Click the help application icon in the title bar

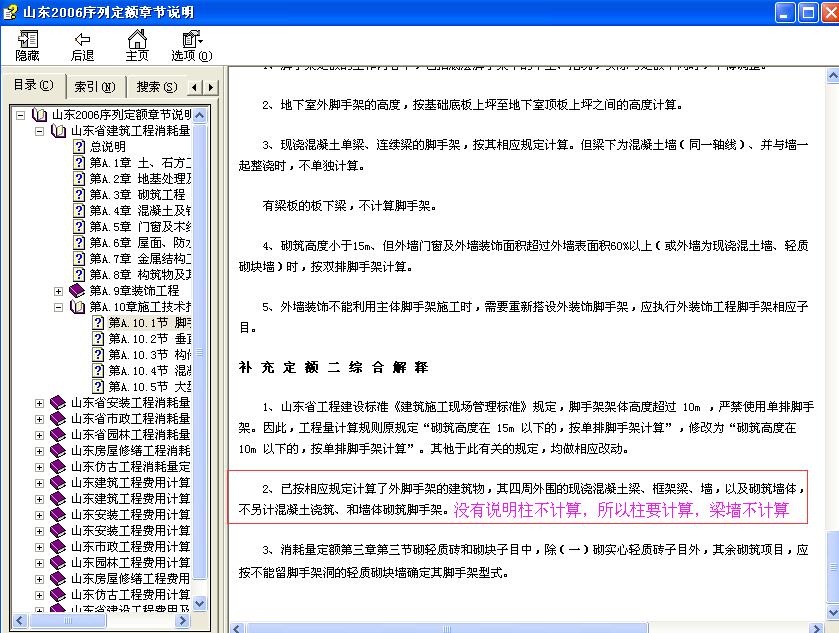coord(10,11)
